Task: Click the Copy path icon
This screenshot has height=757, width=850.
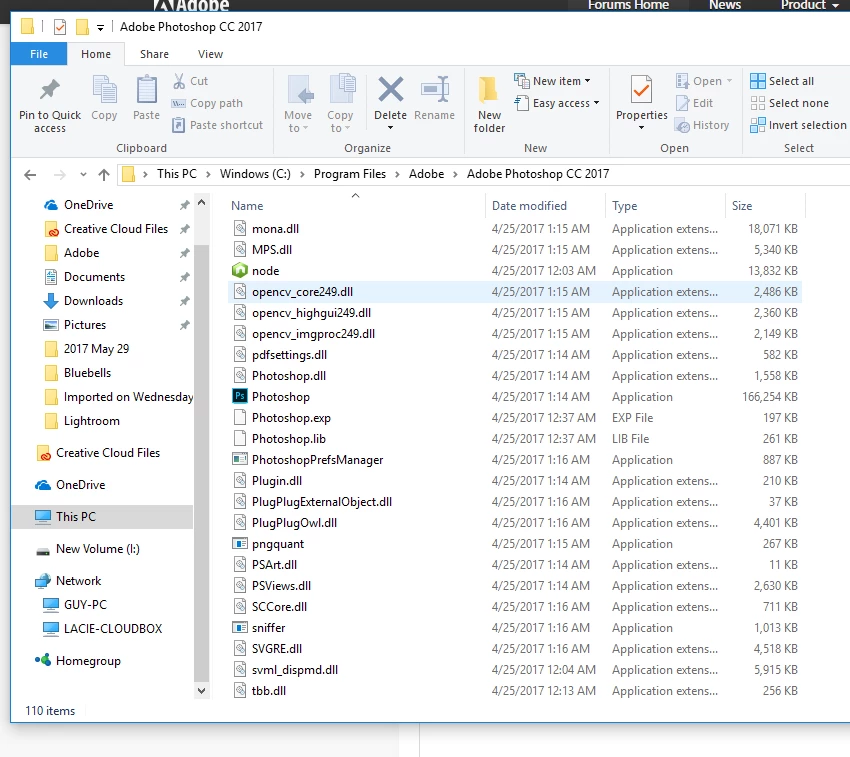Action: pos(178,103)
